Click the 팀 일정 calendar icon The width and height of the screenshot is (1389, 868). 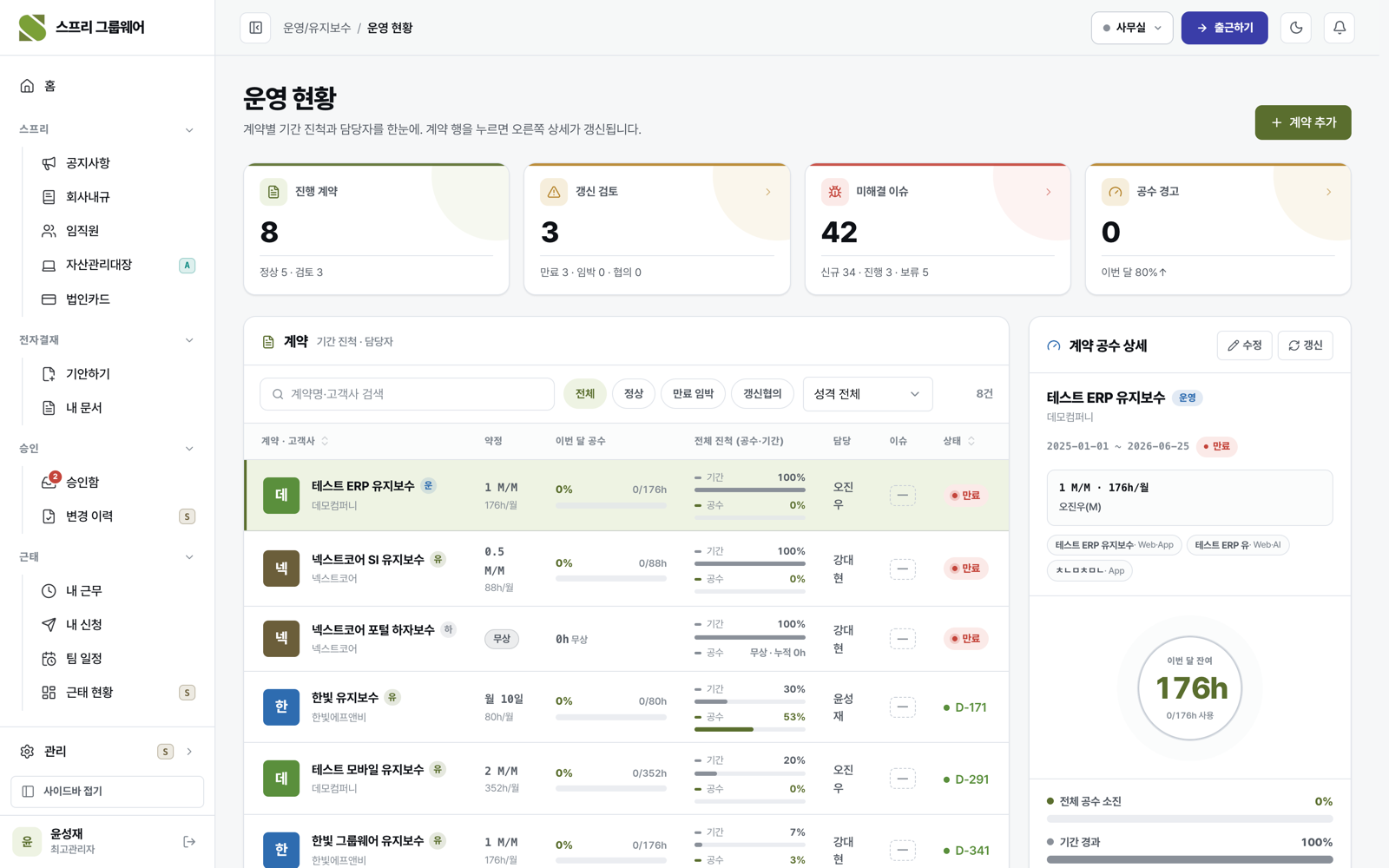click(x=49, y=659)
